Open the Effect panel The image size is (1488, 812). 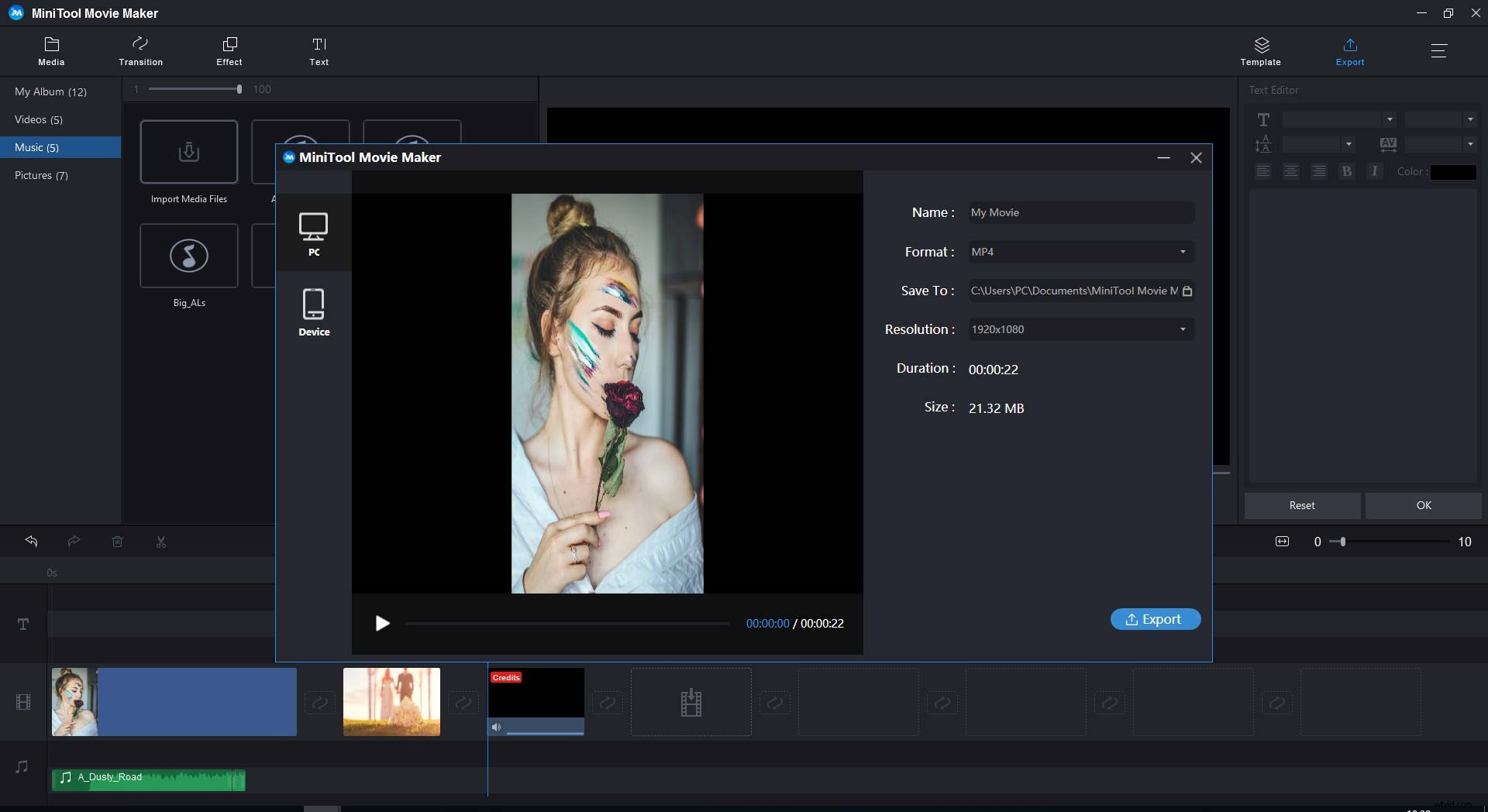(x=229, y=50)
